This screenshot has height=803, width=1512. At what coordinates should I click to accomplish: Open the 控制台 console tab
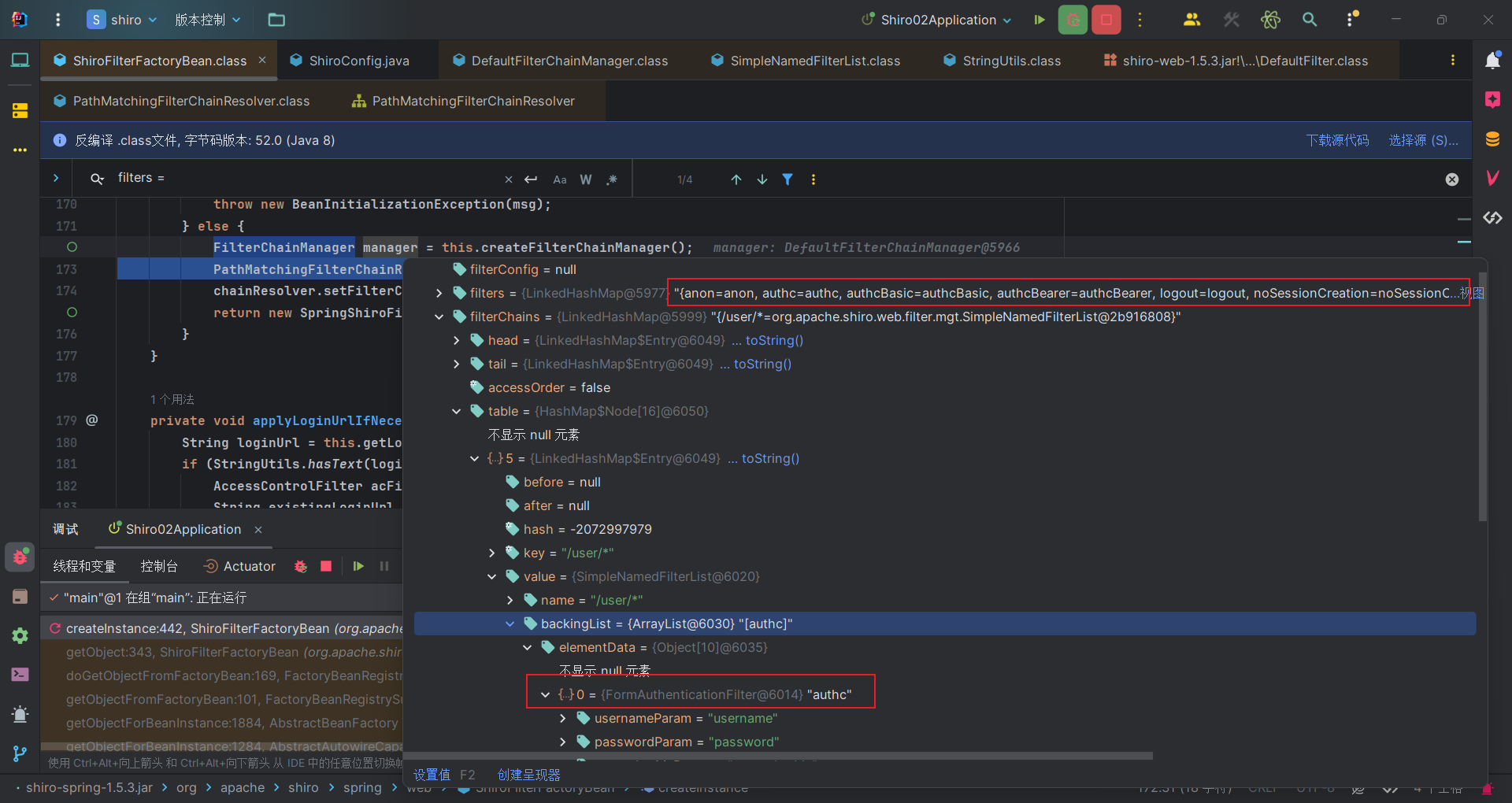(x=159, y=566)
